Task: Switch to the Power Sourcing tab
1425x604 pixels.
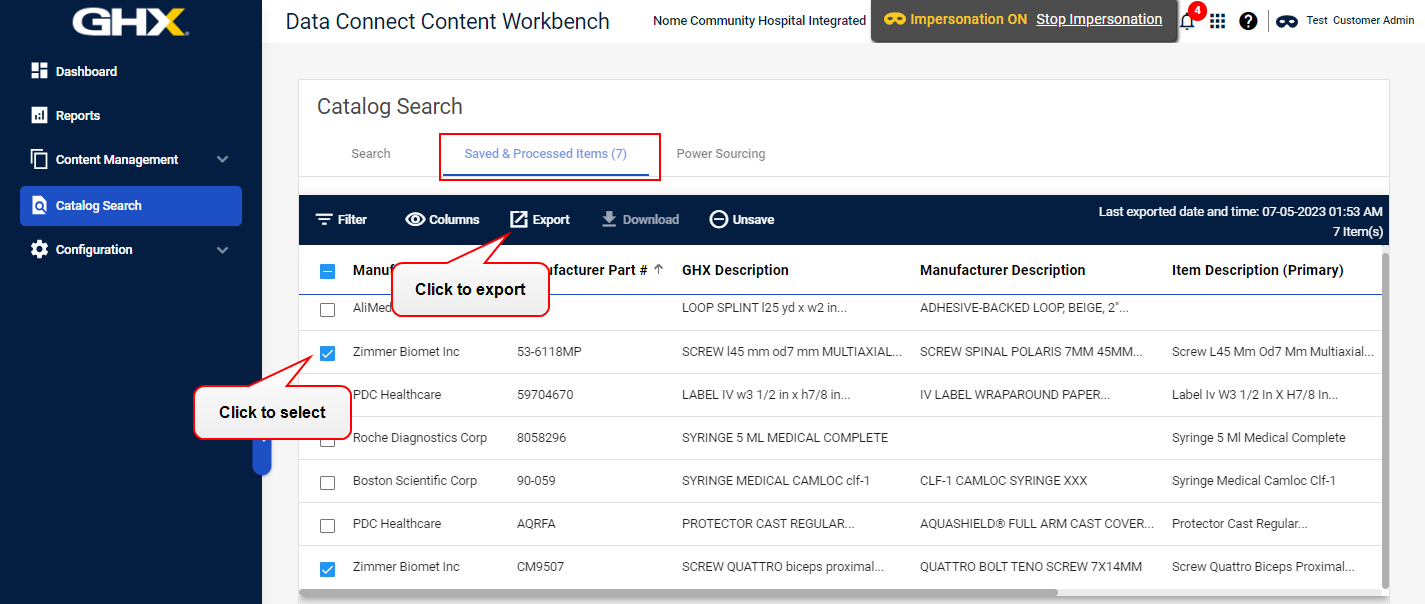Action: [x=721, y=154]
